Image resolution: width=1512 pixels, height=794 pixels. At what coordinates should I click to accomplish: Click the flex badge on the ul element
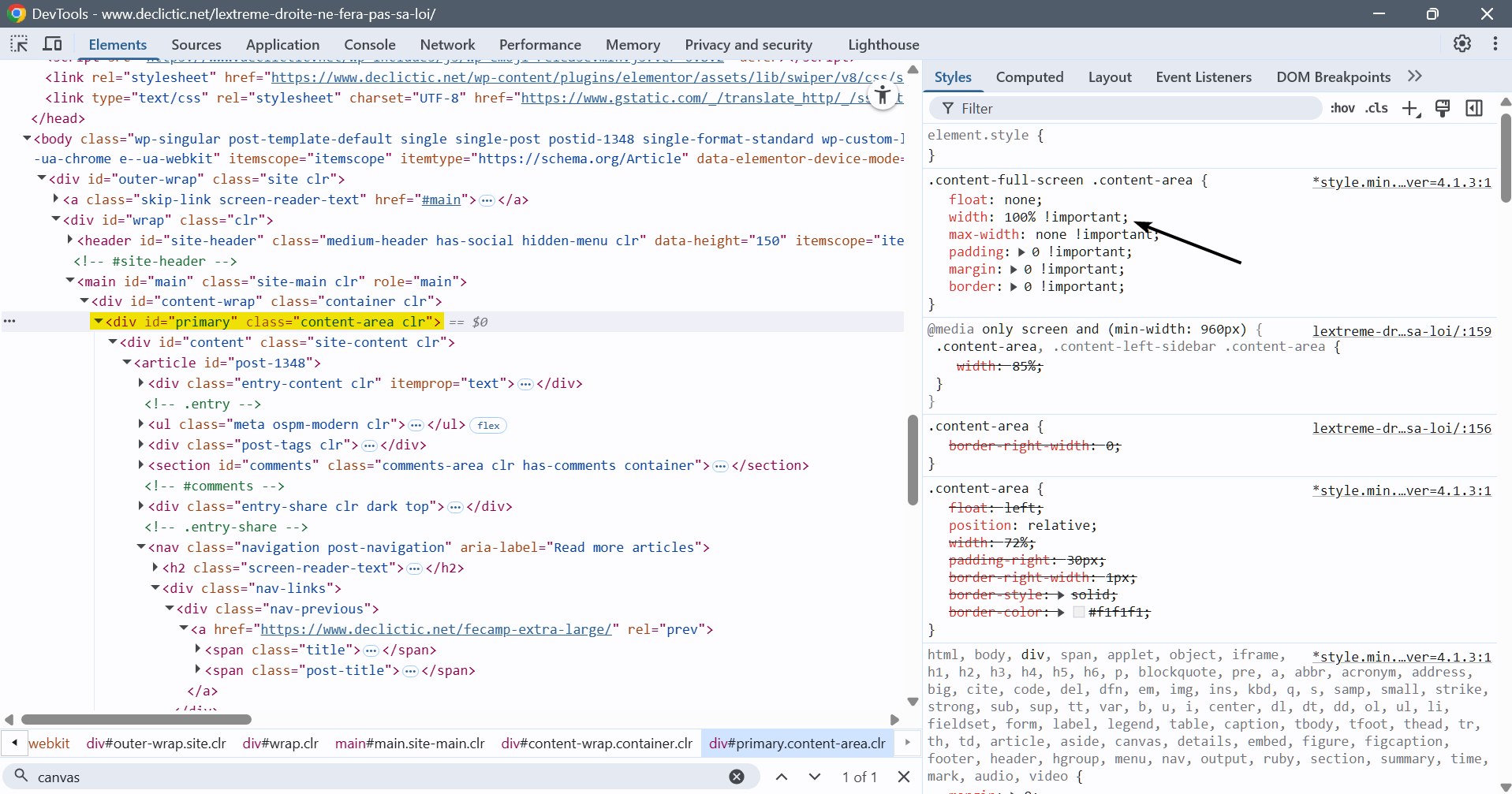[488, 425]
